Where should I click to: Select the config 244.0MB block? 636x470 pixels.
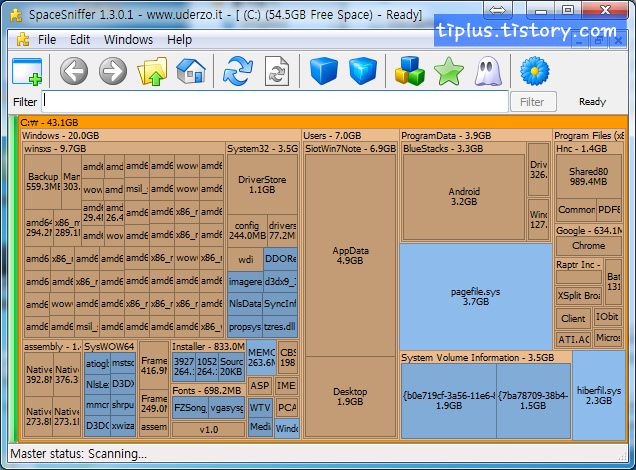[x=247, y=231]
